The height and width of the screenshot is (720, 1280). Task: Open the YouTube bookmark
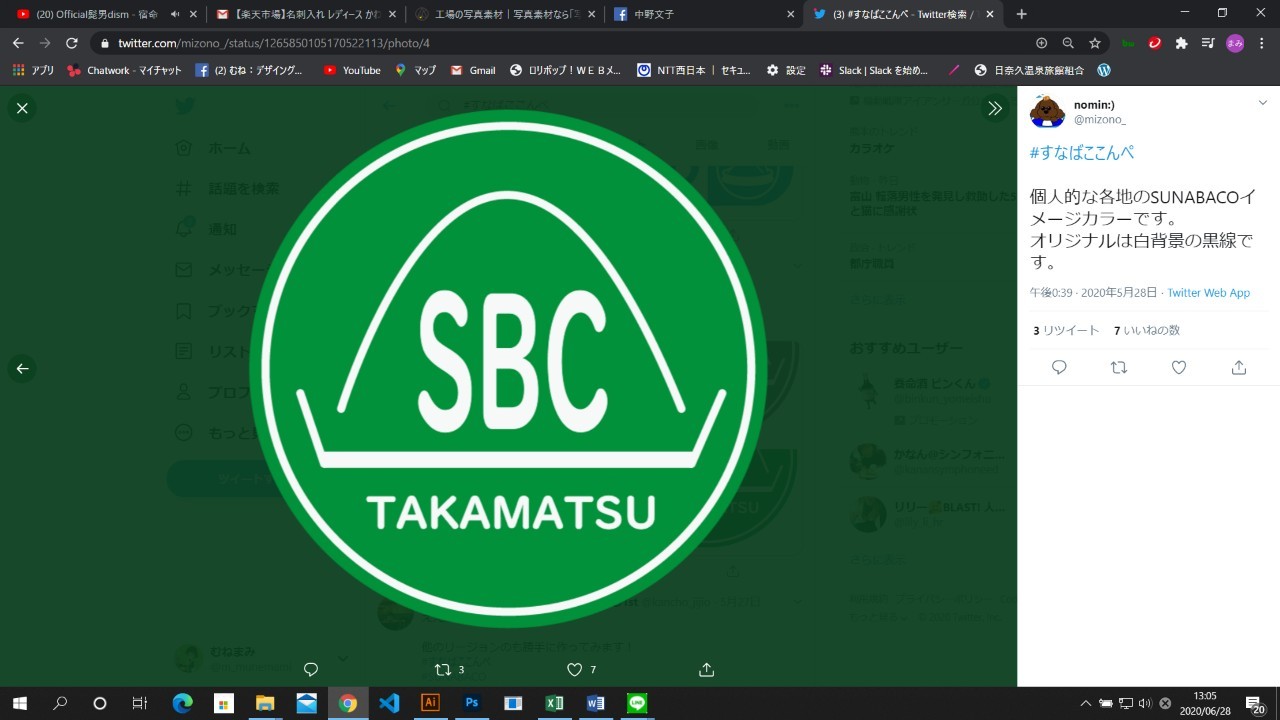pos(352,70)
